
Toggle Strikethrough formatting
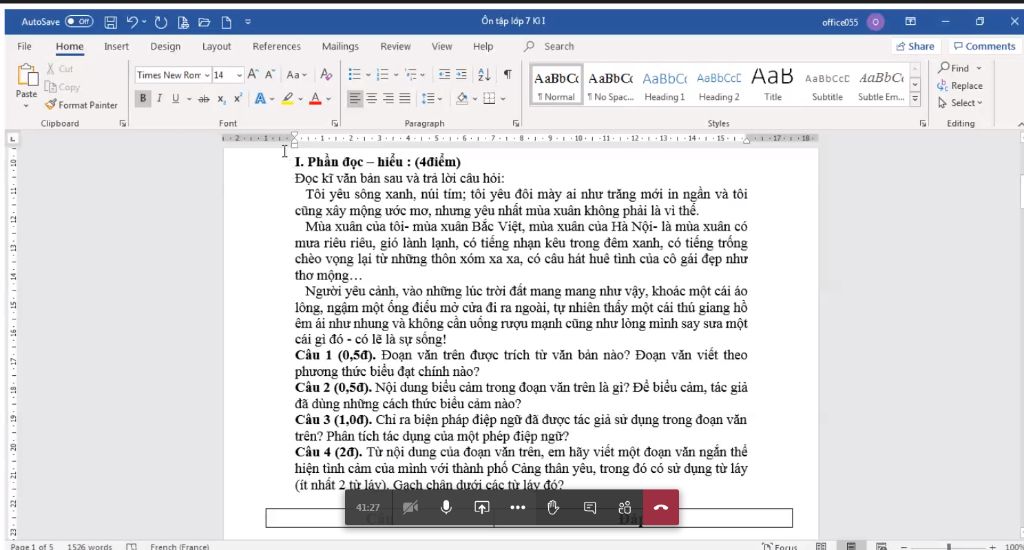[204, 99]
